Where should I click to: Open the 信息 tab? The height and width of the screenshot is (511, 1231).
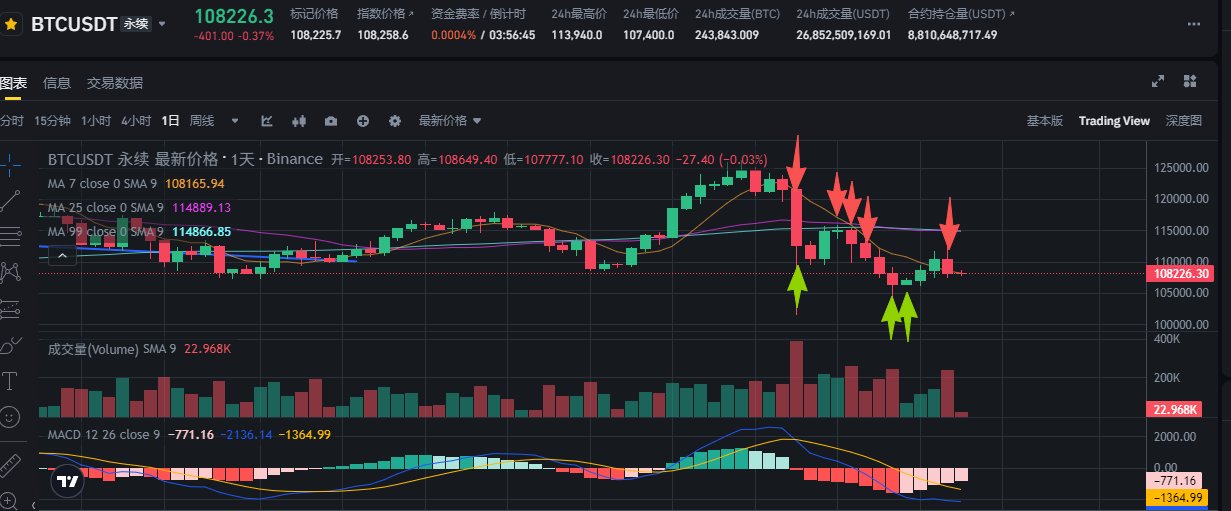(x=57, y=83)
